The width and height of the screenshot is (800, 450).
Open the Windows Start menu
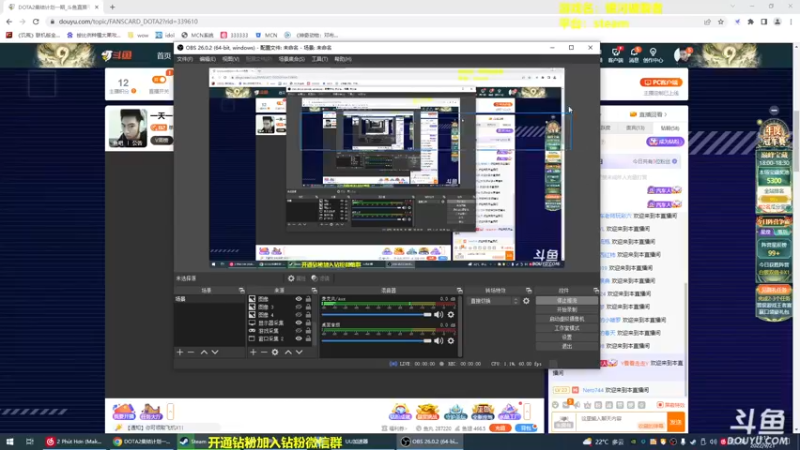(x=10, y=442)
